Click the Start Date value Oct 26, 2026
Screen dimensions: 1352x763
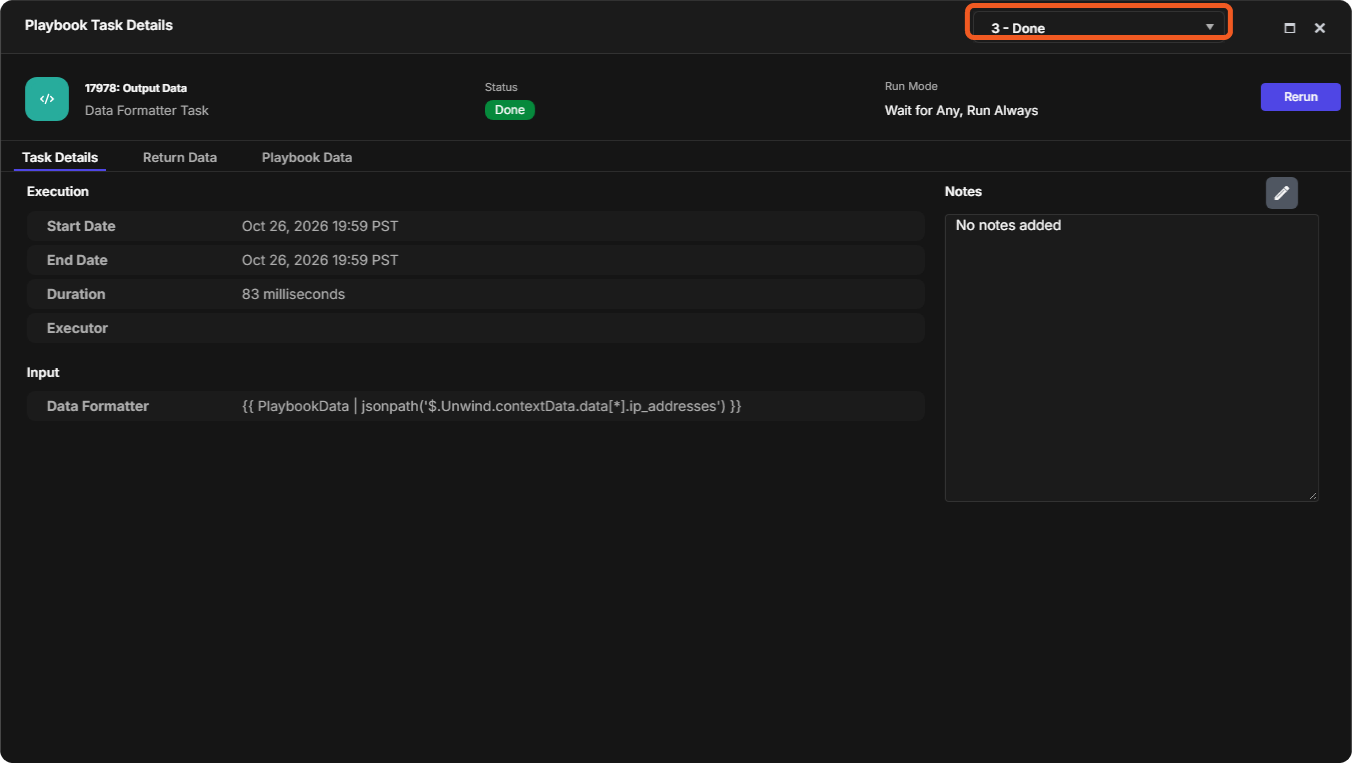point(320,226)
